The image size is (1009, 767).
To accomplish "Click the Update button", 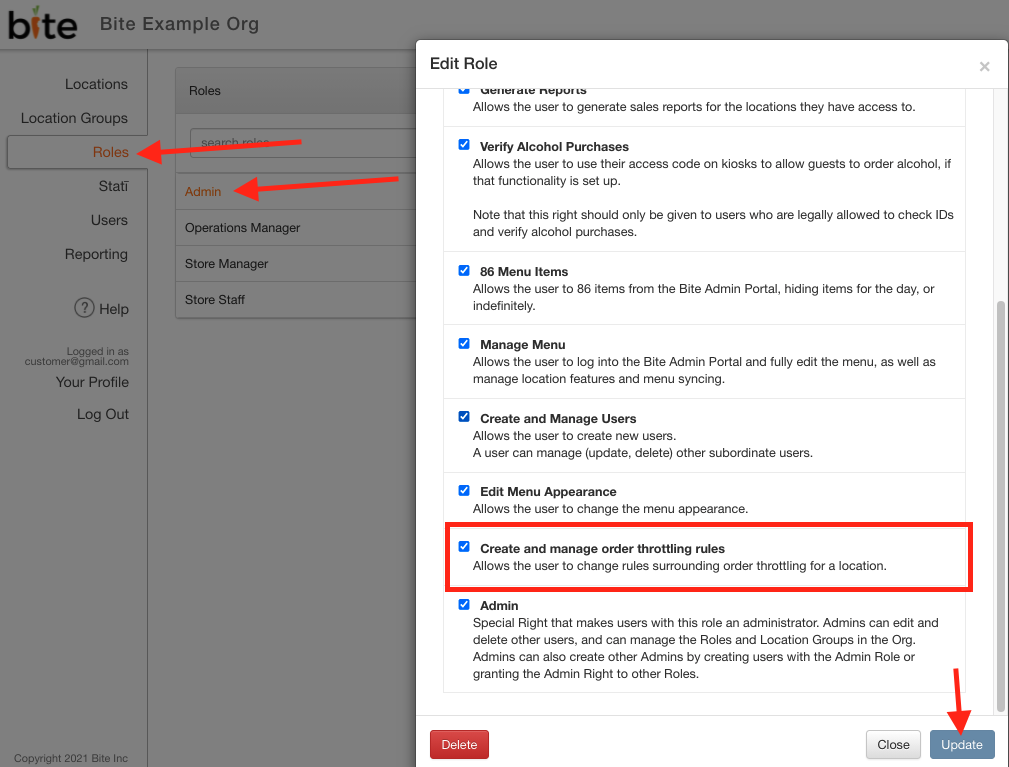I will [x=962, y=744].
